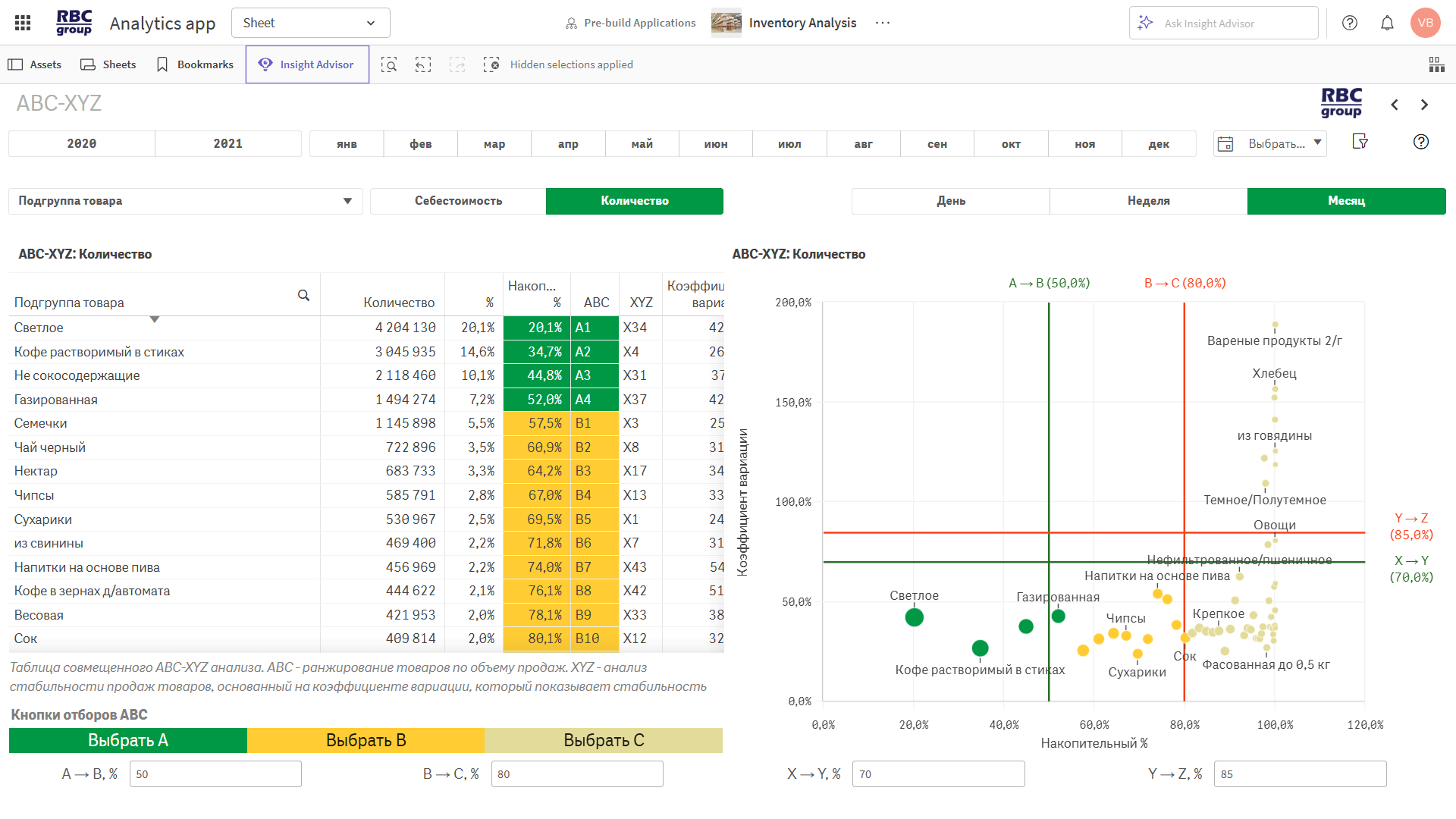Image resolution: width=1456 pixels, height=819 pixels.
Task: Open the help question mark icon
Action: tap(1350, 23)
